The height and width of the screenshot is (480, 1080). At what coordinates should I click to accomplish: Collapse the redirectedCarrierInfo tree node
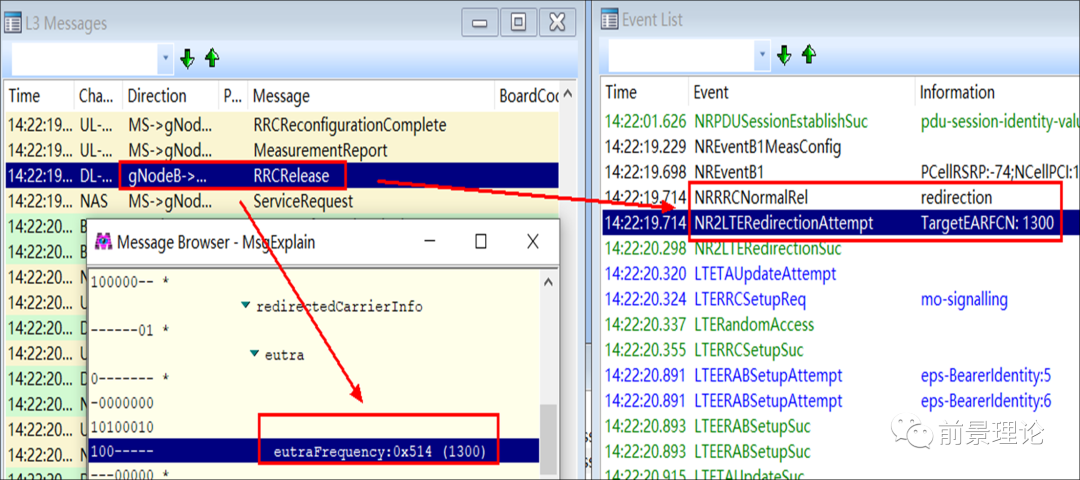[246, 305]
